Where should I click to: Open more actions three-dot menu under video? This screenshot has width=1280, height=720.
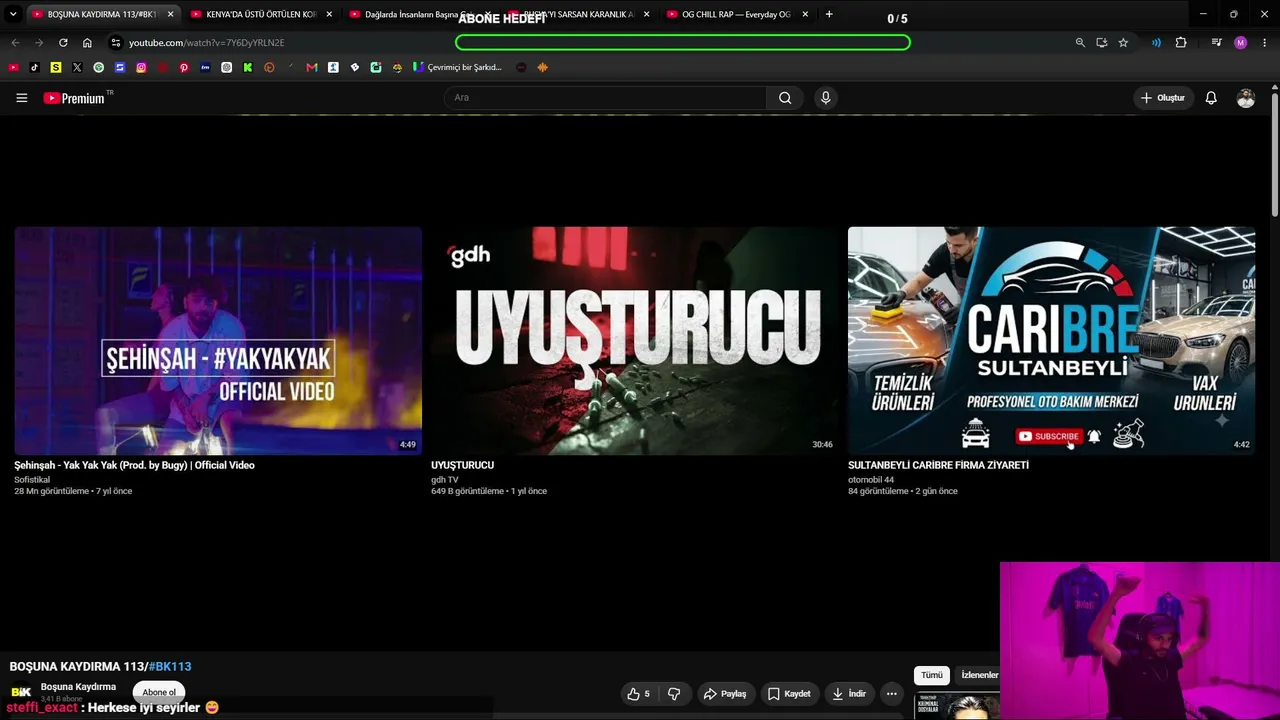[891, 694]
